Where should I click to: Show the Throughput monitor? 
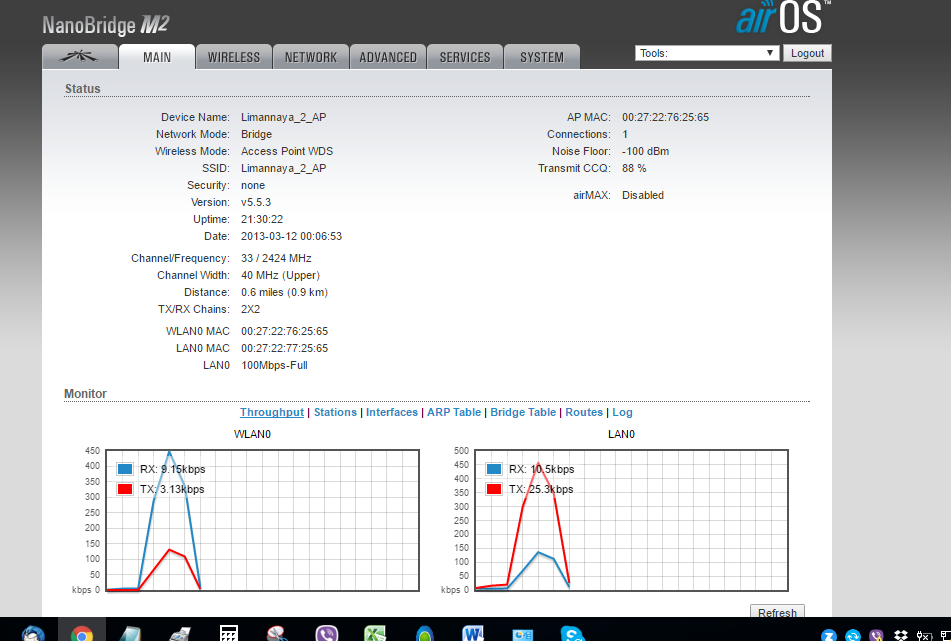click(x=272, y=412)
